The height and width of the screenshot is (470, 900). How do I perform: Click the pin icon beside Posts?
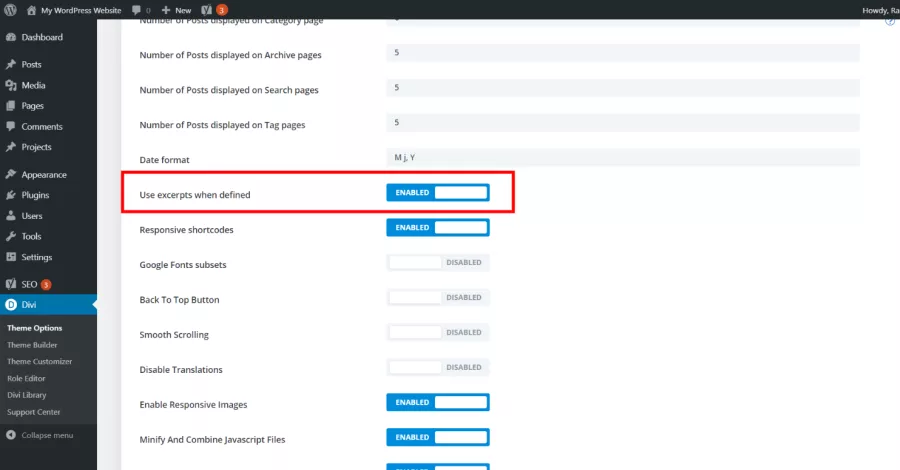point(11,64)
